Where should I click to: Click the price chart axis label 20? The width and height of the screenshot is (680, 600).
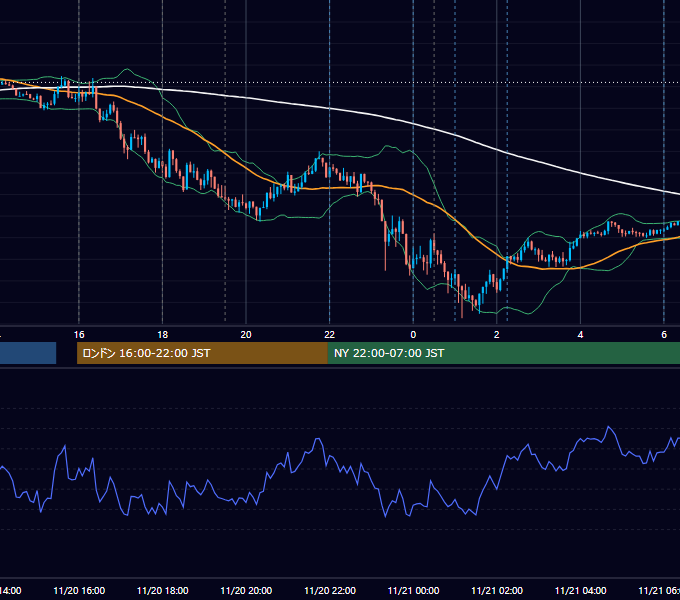246,335
